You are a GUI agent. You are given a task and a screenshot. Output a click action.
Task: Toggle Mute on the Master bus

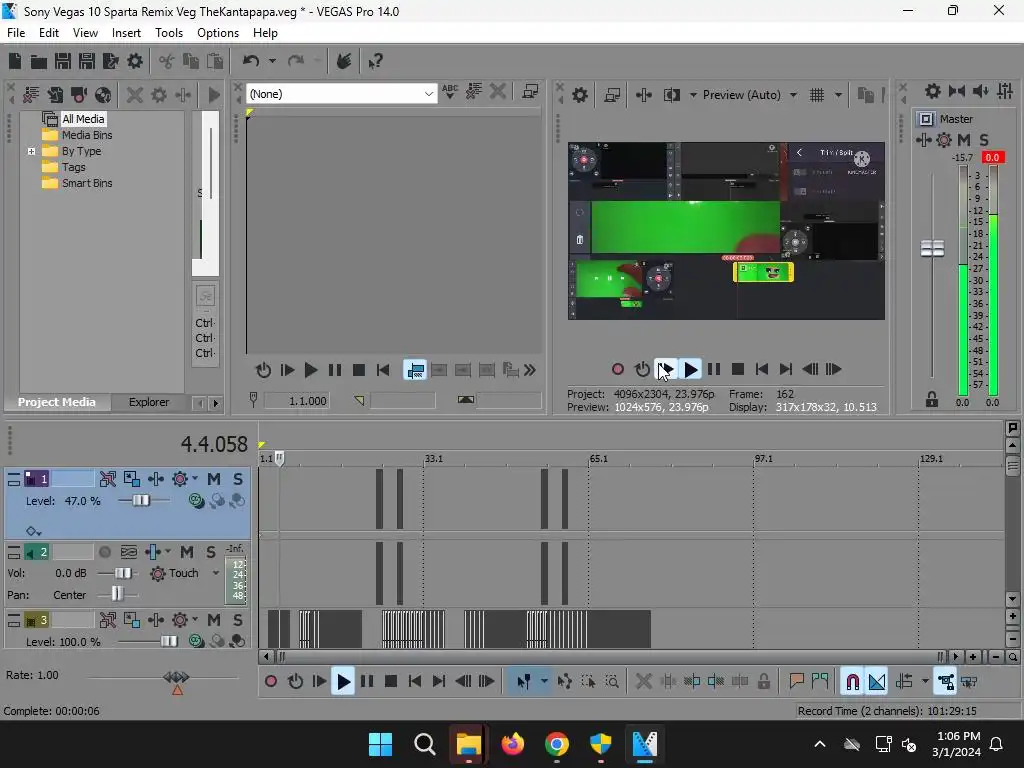(x=963, y=140)
